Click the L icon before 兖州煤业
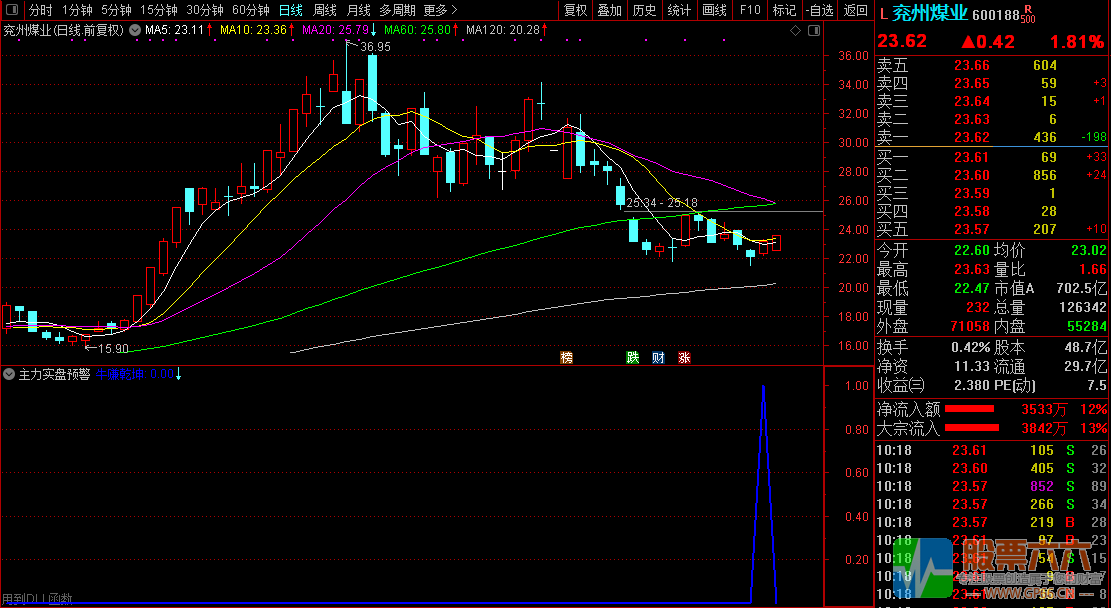The width and height of the screenshot is (1111, 608). click(883, 14)
